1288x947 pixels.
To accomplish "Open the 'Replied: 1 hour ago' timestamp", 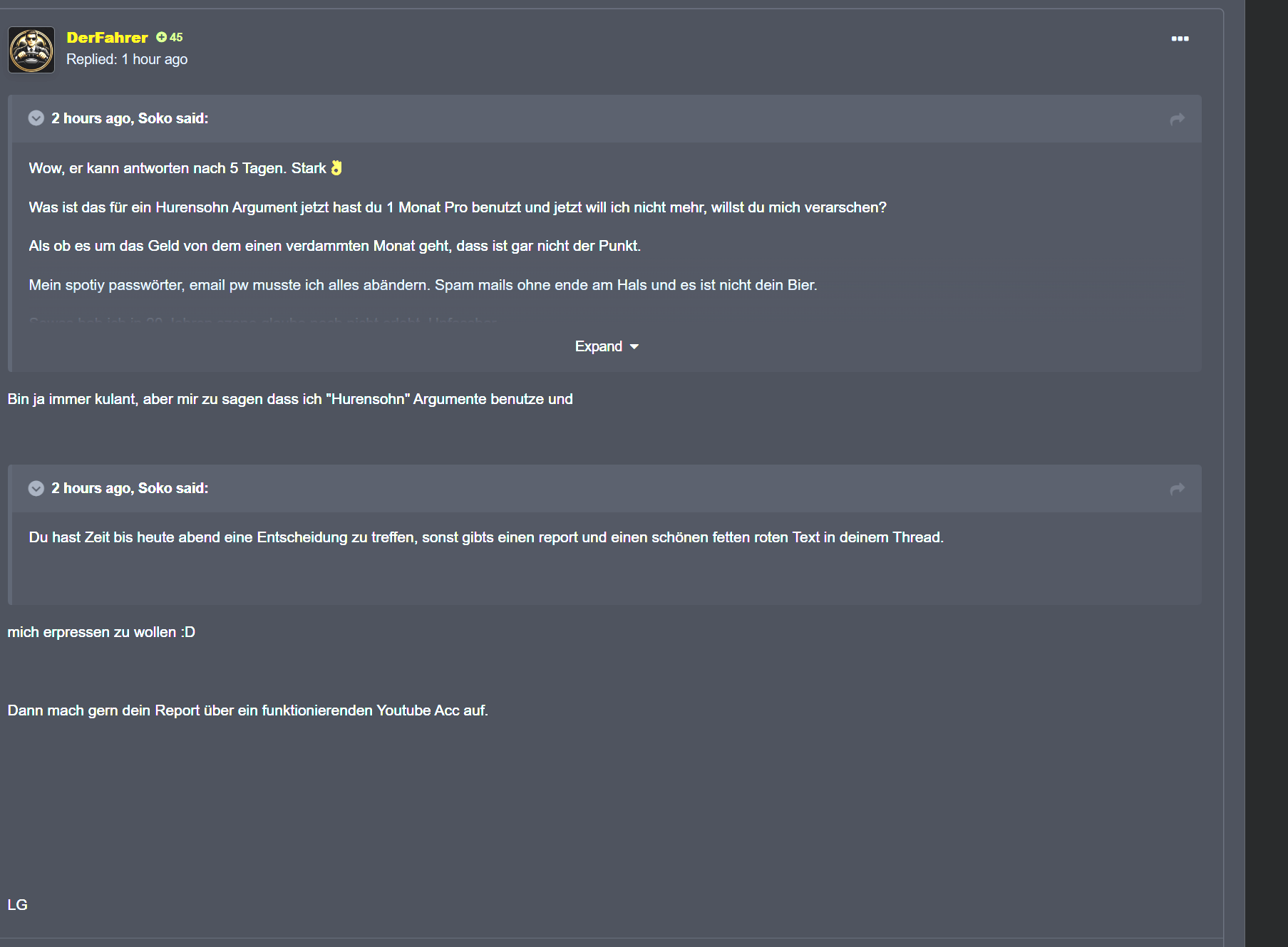I will [127, 59].
